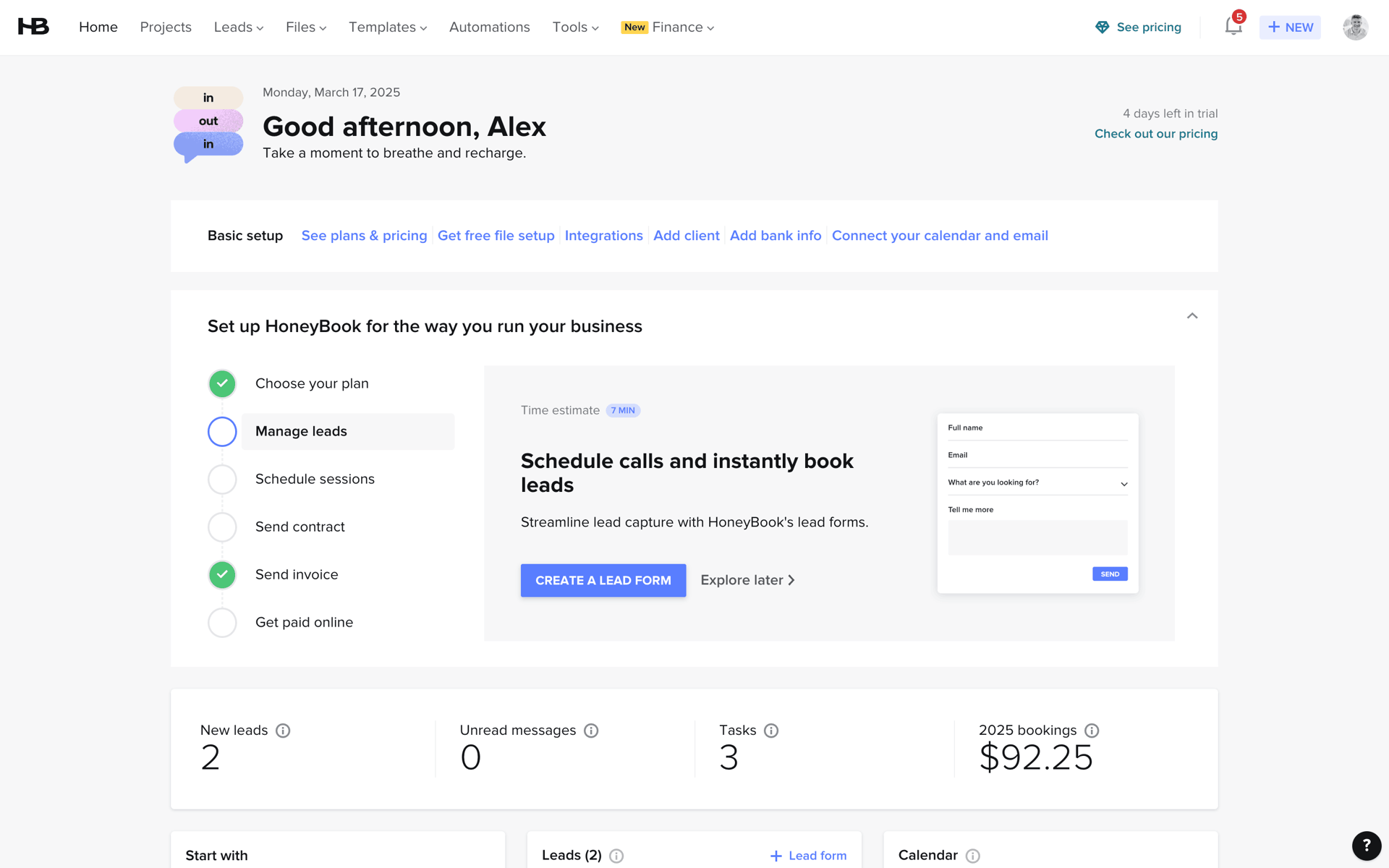Image resolution: width=1389 pixels, height=868 pixels.
Task: Open the 'What are you looking for?' dropdown
Action: click(x=1037, y=482)
